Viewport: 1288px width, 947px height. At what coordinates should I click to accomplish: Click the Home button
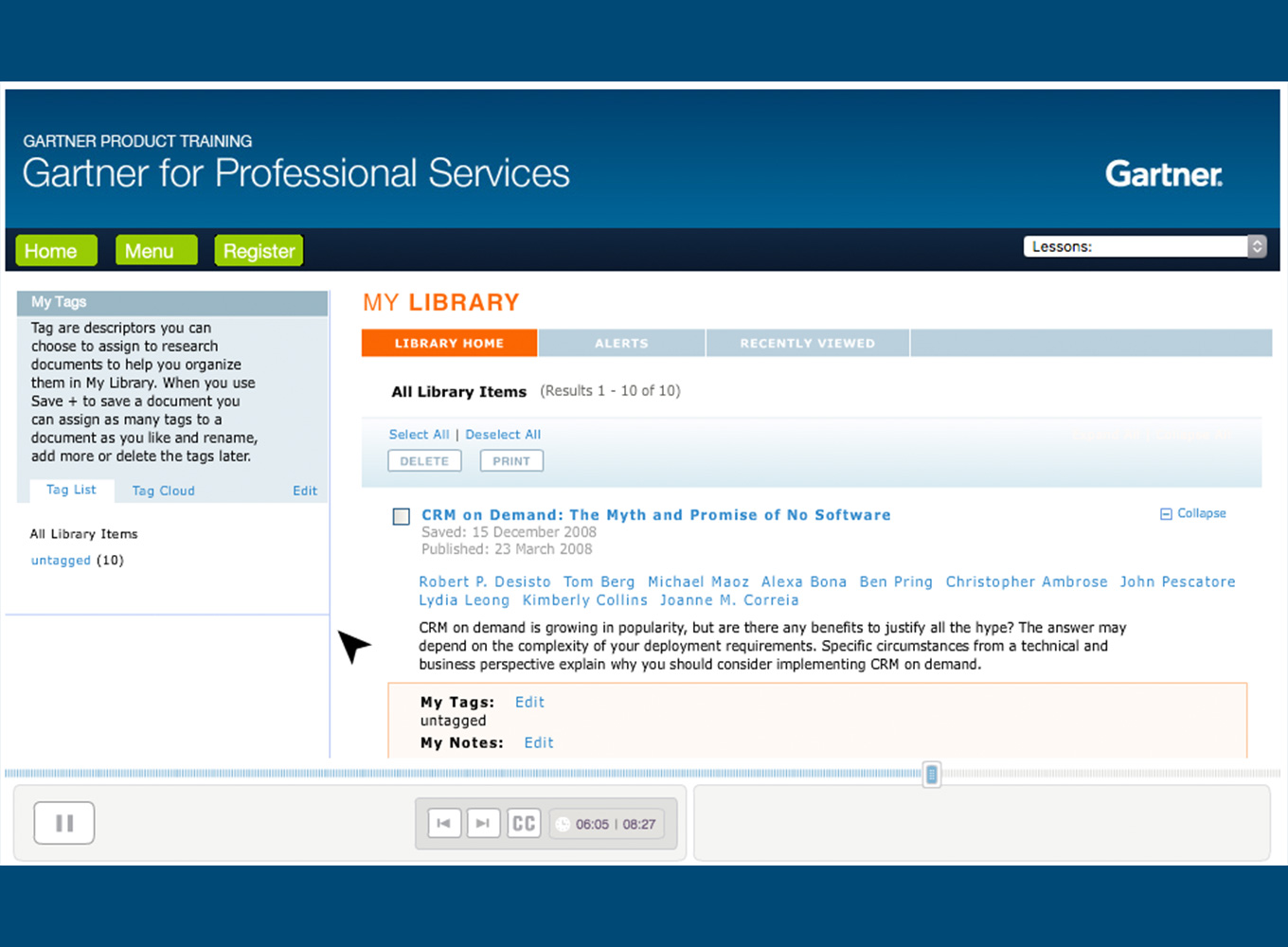pyautogui.click(x=57, y=251)
